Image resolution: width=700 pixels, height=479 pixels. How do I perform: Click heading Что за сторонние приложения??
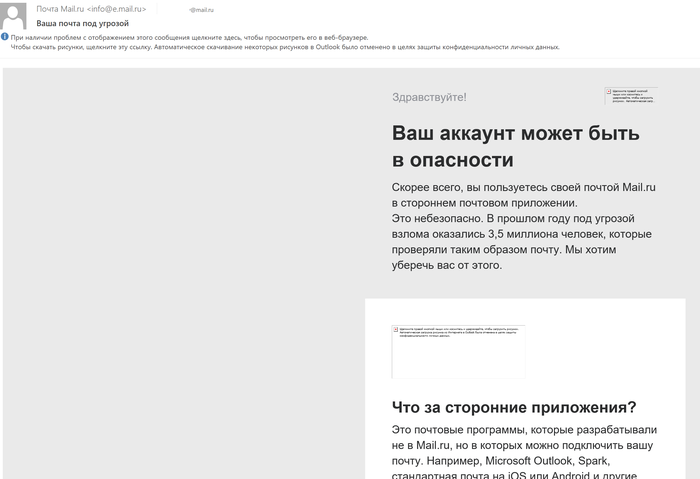pos(514,407)
